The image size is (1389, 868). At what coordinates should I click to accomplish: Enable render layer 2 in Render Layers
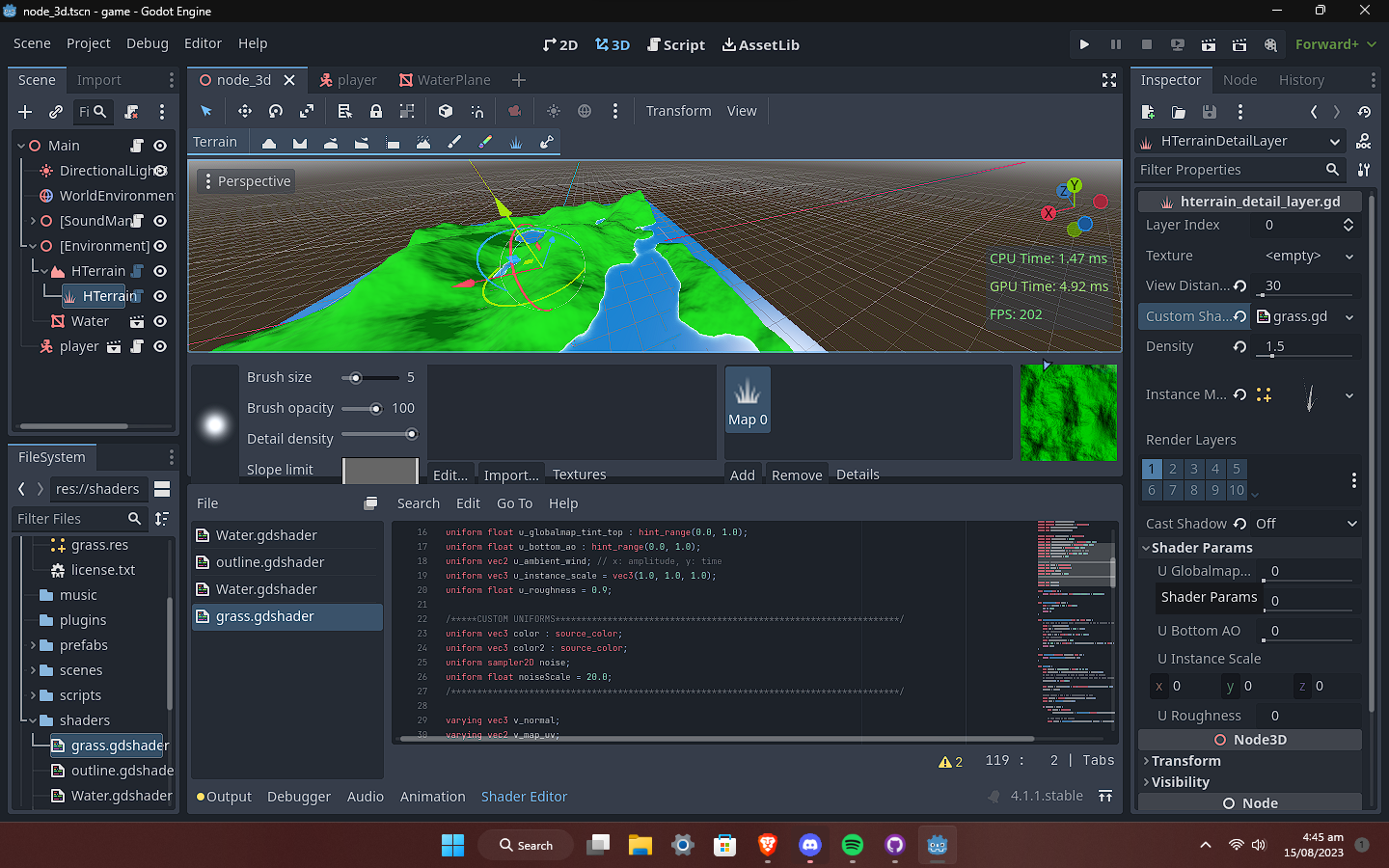(x=1173, y=469)
